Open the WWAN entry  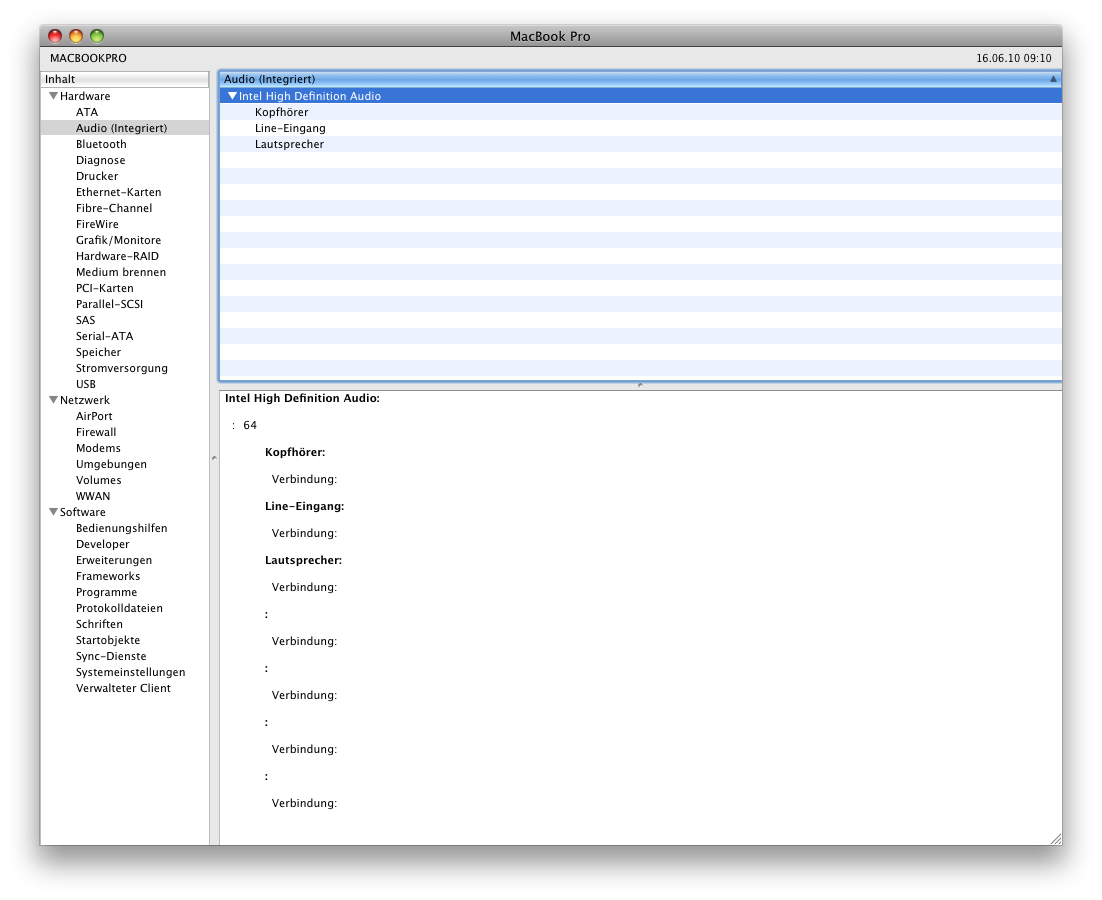coord(93,496)
